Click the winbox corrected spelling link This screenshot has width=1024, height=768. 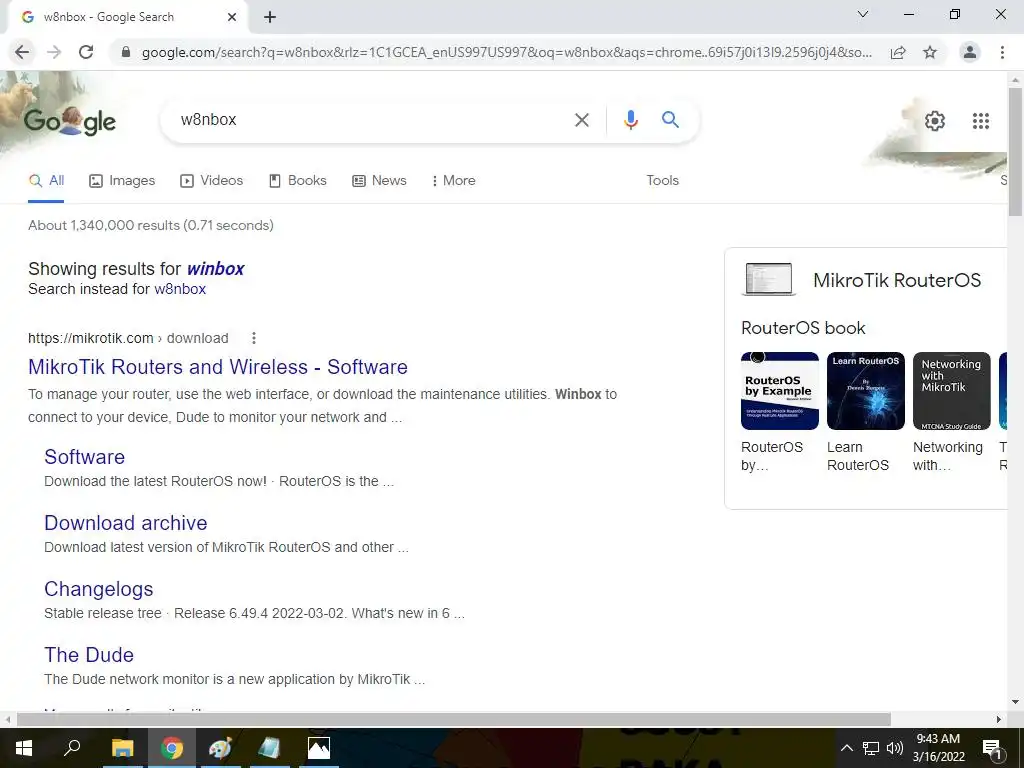click(216, 269)
